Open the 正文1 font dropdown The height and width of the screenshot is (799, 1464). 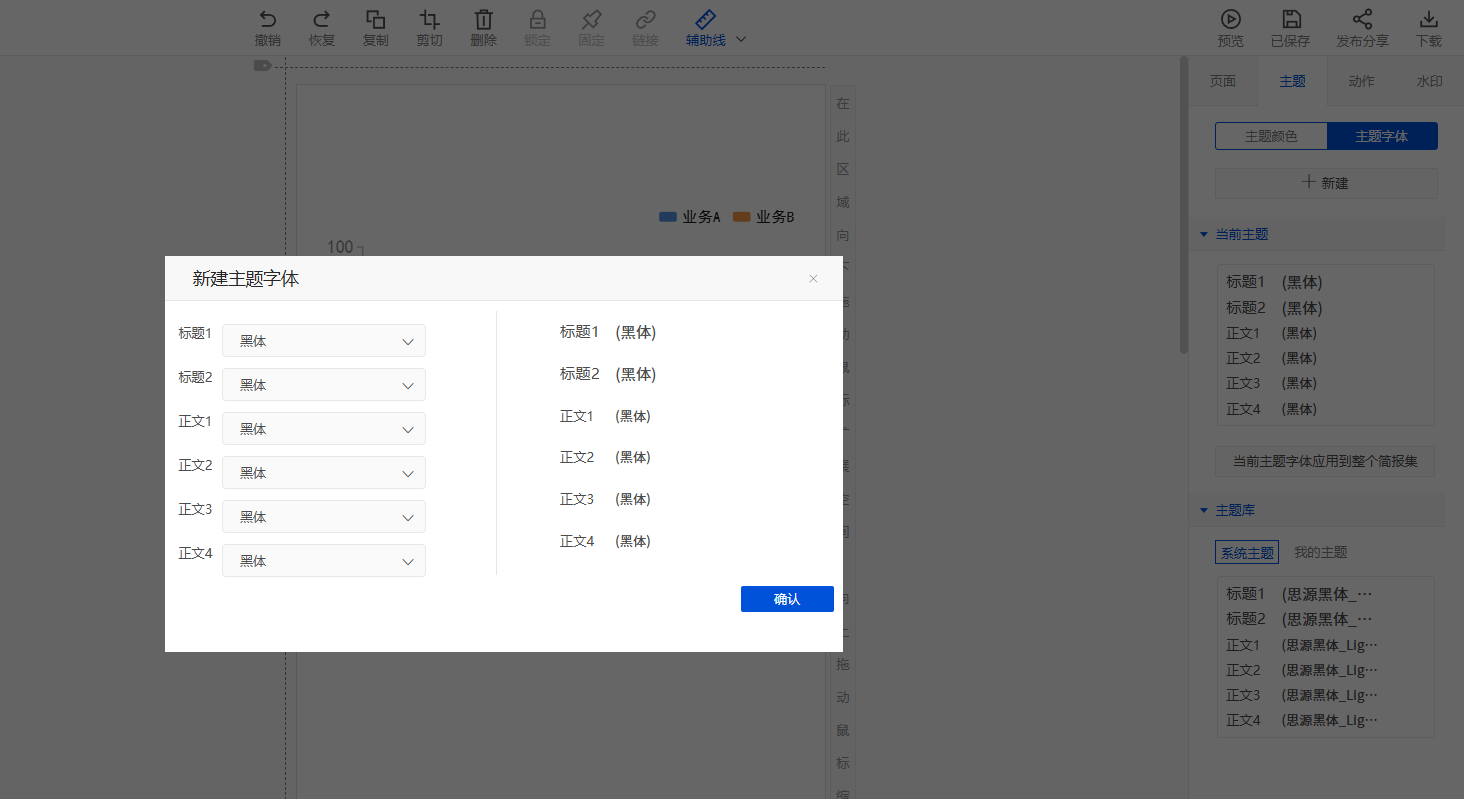click(324, 429)
